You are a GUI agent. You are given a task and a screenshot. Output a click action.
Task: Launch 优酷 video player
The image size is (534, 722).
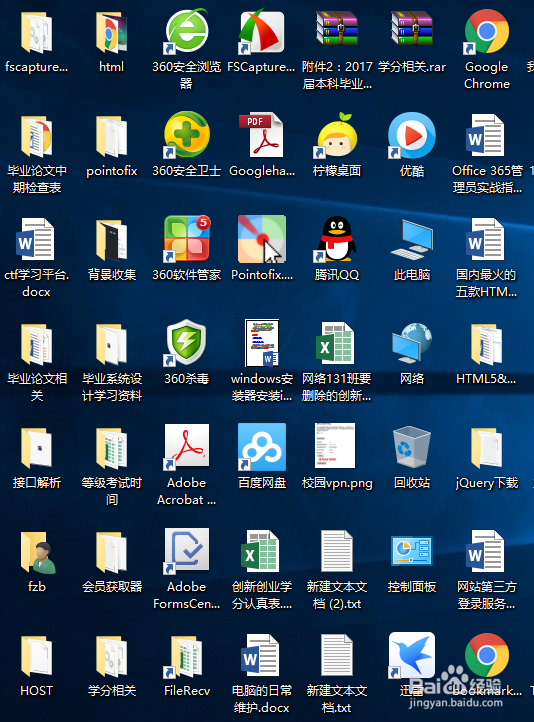(412, 135)
